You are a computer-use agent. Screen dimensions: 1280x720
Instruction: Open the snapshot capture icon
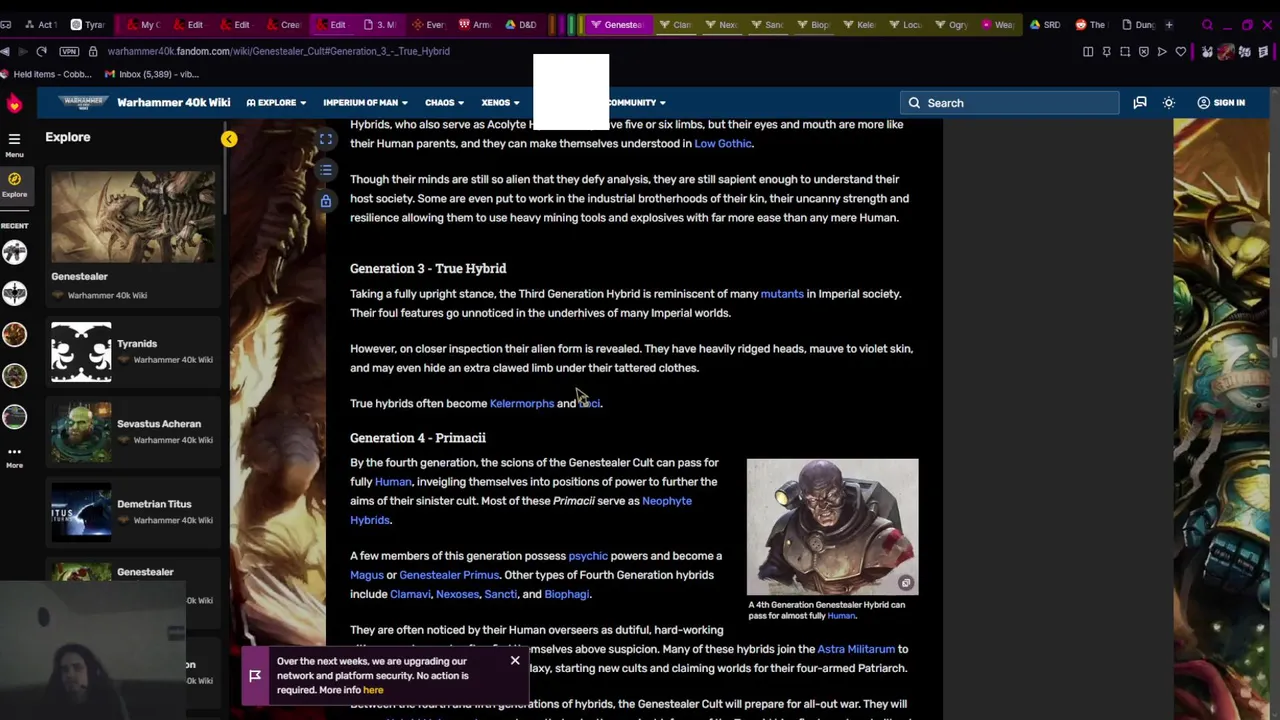click(x=1125, y=52)
